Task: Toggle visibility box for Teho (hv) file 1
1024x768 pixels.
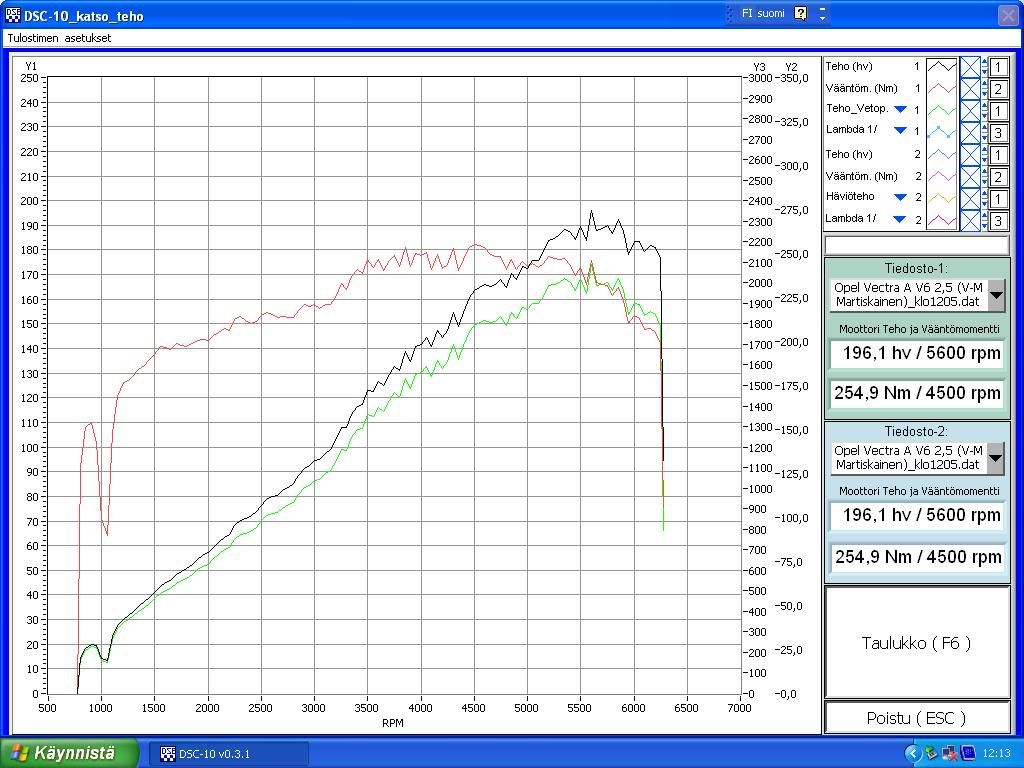Action: 970,67
